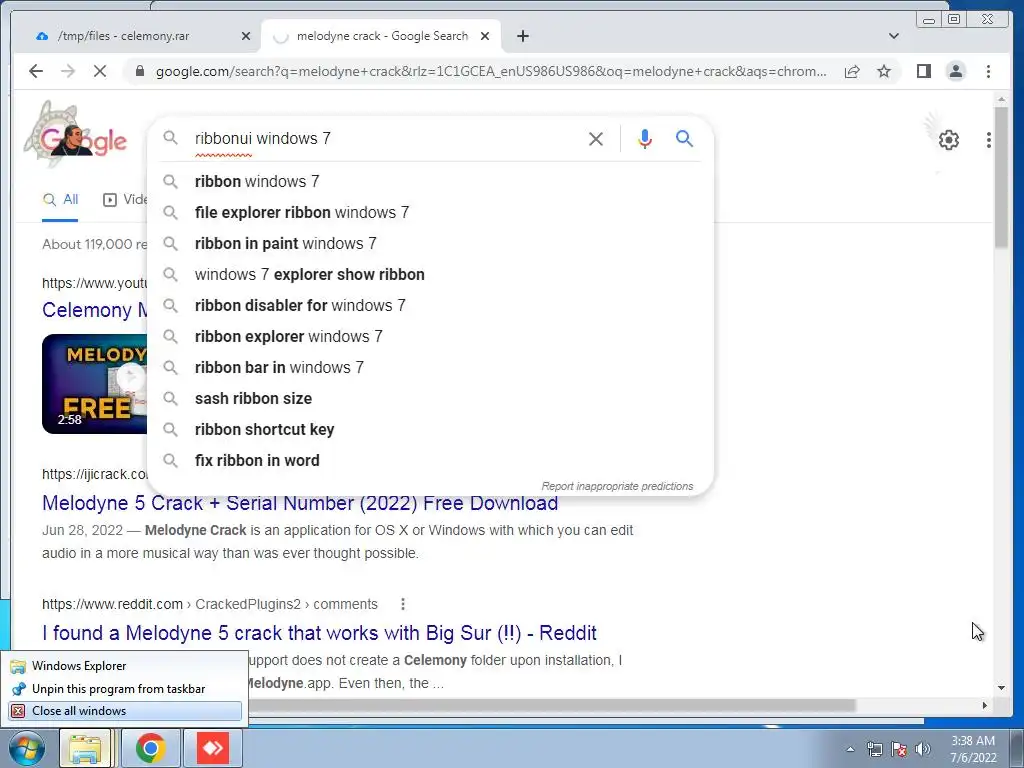Show hidden system tray icons arrow
1024x768 pixels.
[850, 749]
